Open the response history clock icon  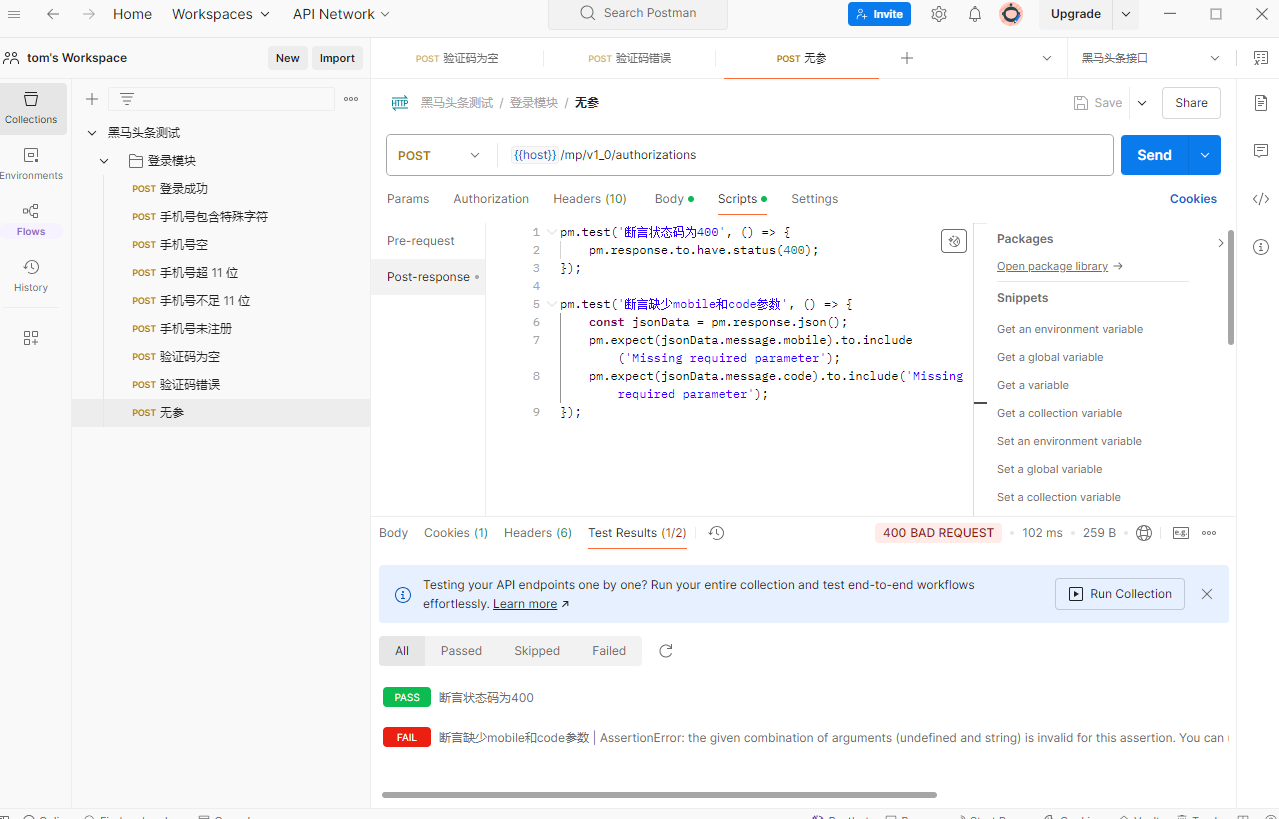point(716,533)
